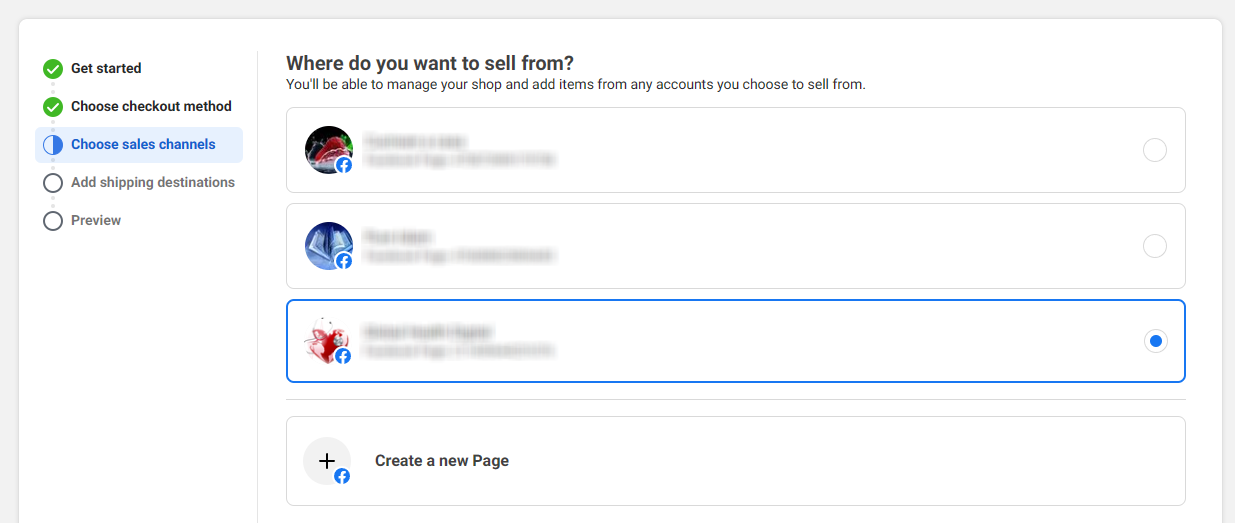Viewport: 1235px width, 523px height.
Task: Click the selected third page radio button
Action: (1155, 341)
